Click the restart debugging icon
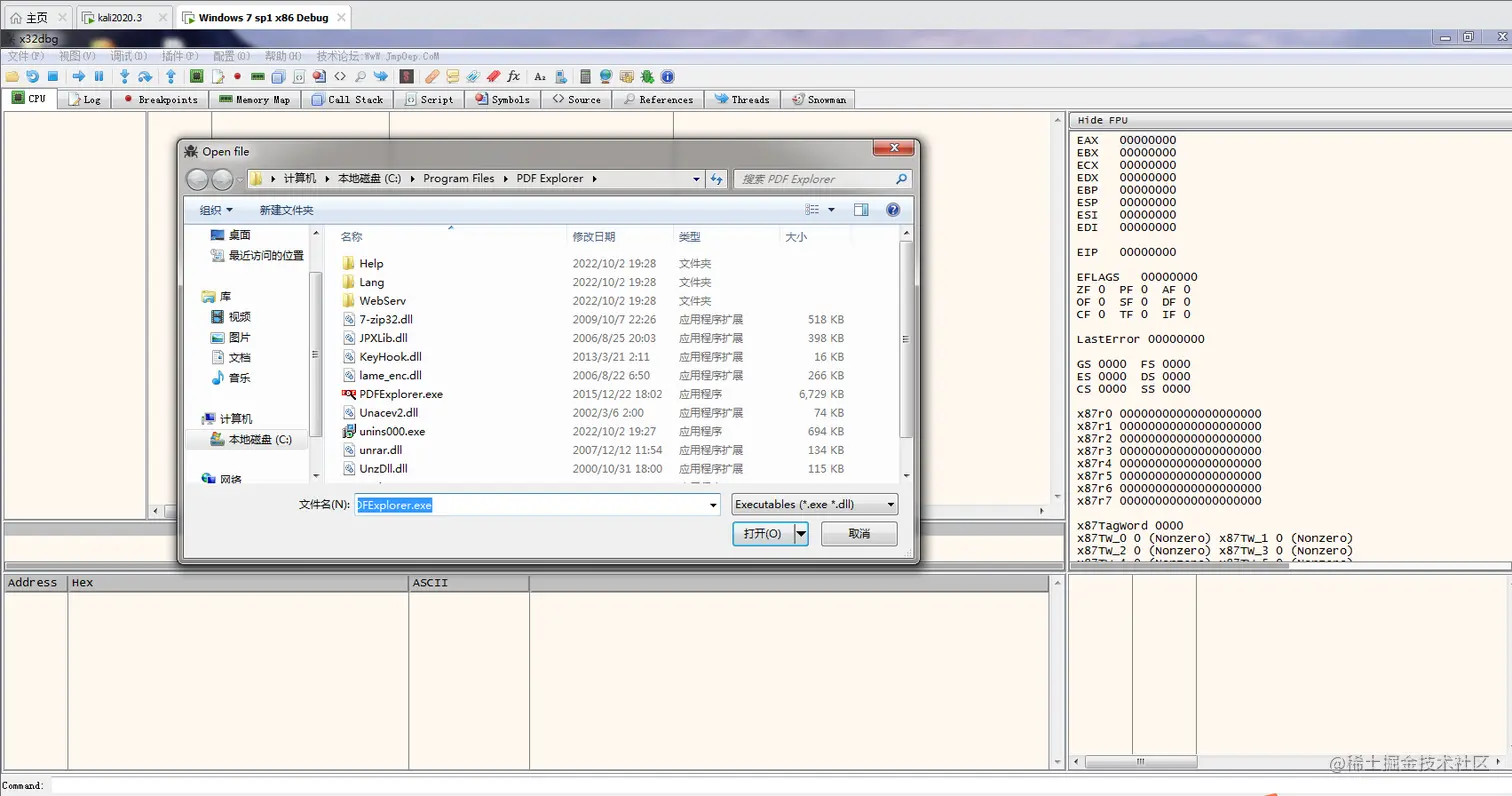This screenshot has width=1512, height=796. pos(31,76)
